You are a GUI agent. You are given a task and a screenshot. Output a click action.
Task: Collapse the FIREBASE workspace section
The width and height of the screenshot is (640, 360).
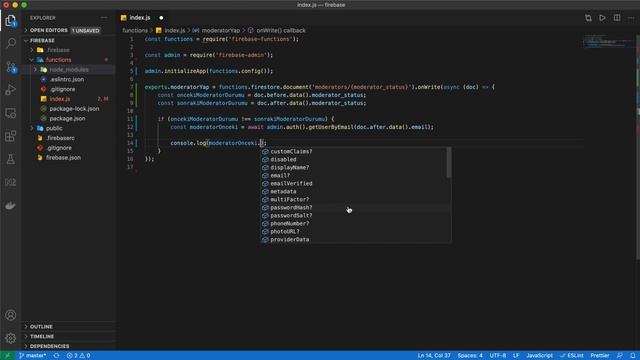tap(69, 40)
